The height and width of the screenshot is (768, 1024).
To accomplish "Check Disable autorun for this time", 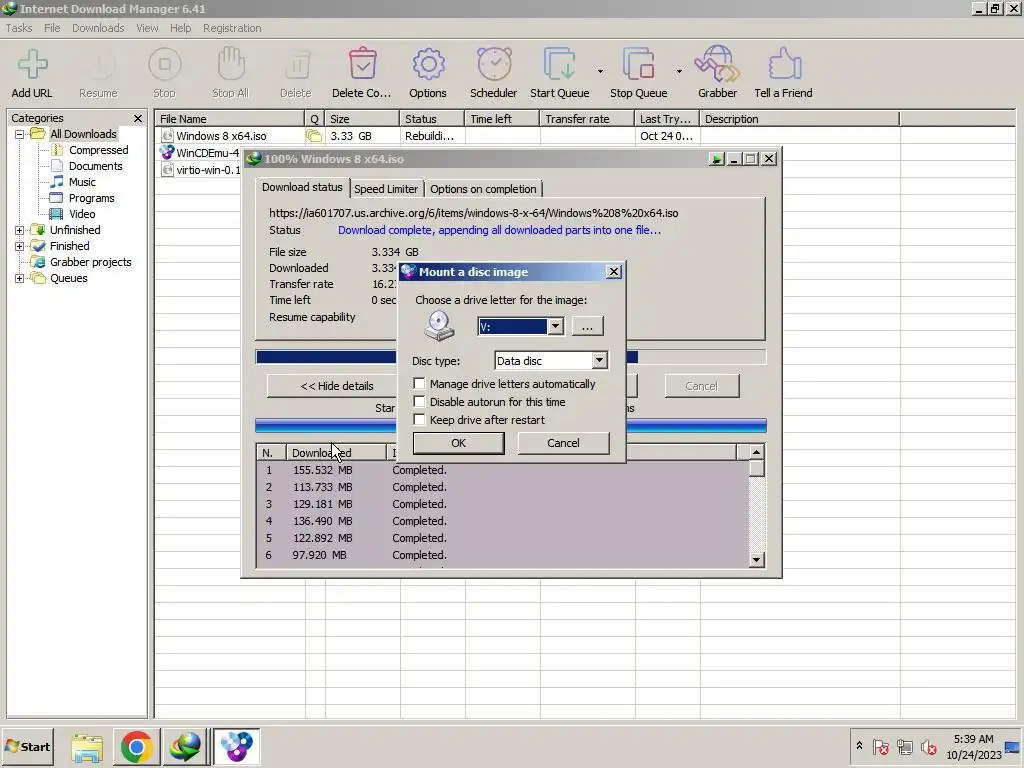I will coord(419,402).
